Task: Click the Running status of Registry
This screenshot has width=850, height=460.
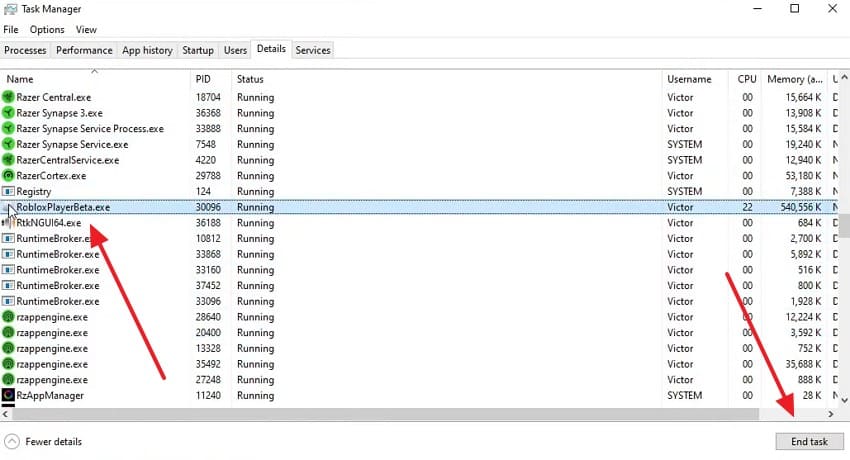Action: coord(255,191)
